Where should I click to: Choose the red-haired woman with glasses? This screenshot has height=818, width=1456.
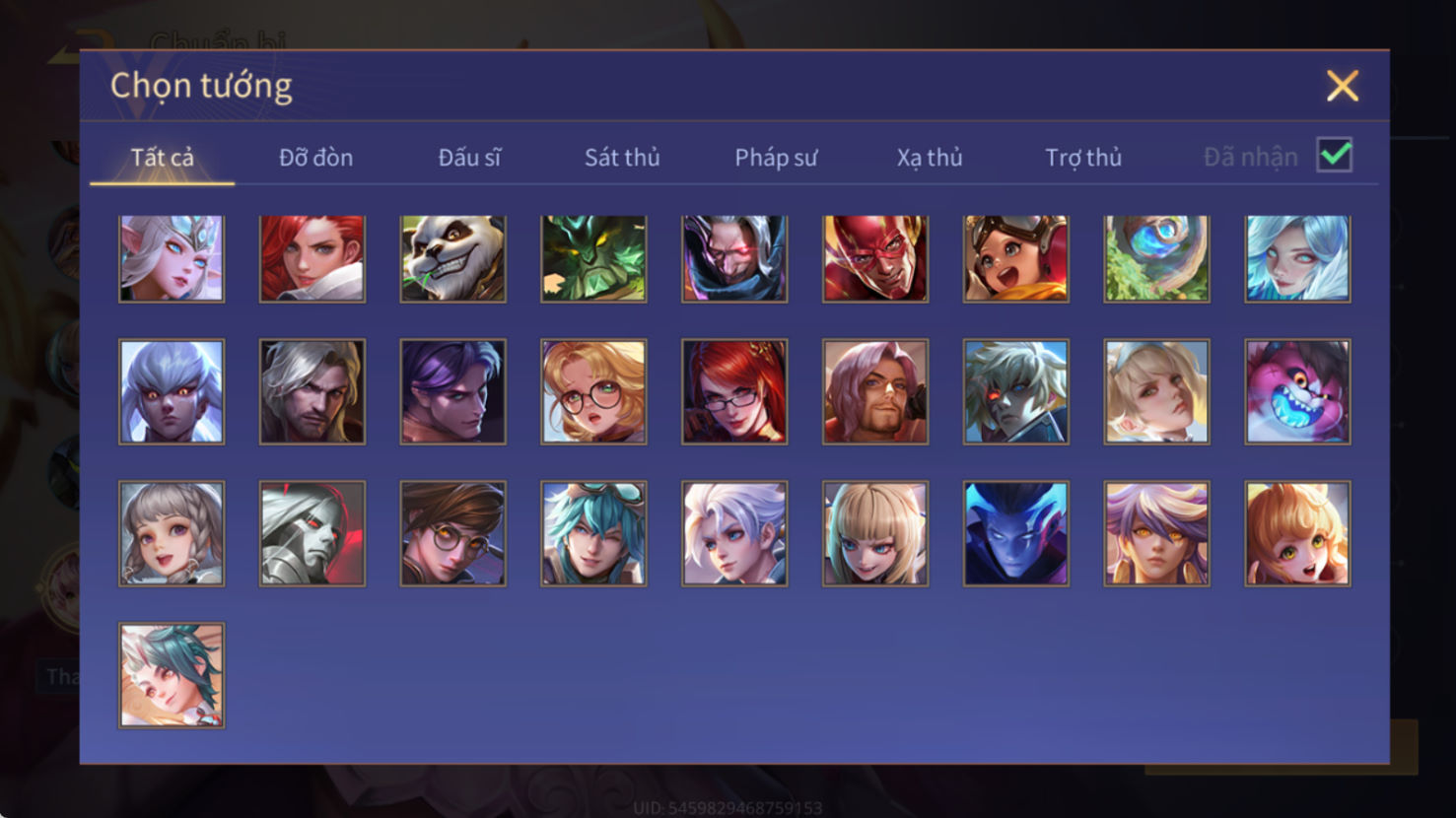pyautogui.click(x=734, y=391)
